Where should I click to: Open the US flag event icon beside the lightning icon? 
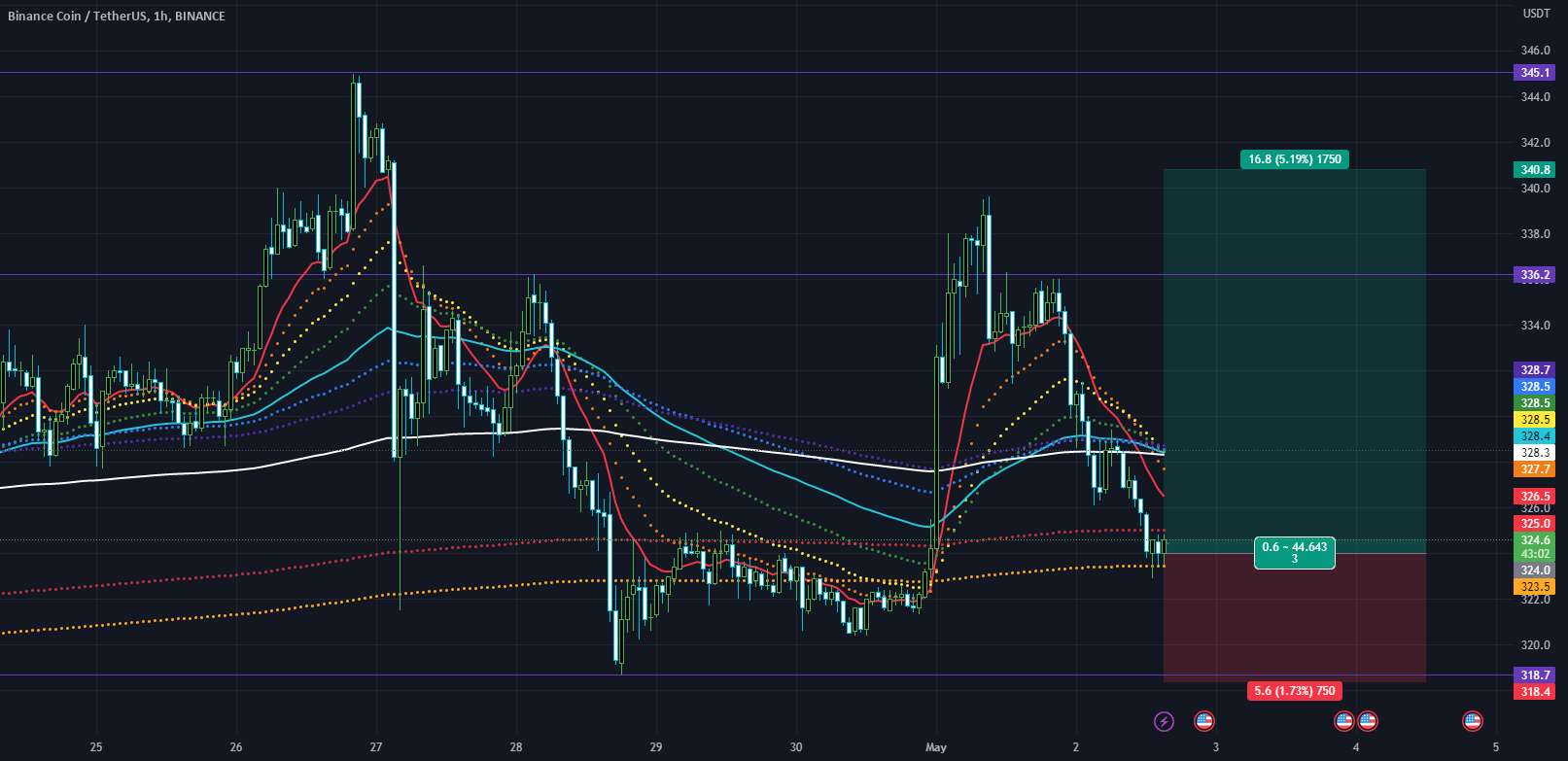[x=1203, y=721]
